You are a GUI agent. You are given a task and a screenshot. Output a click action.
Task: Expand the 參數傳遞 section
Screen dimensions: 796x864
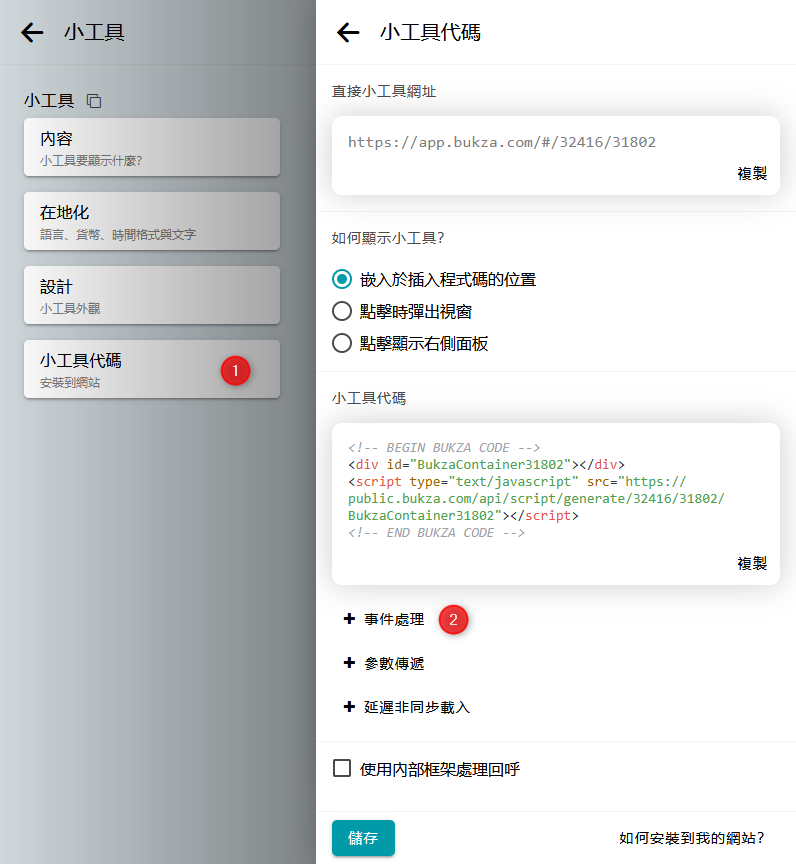click(x=394, y=663)
